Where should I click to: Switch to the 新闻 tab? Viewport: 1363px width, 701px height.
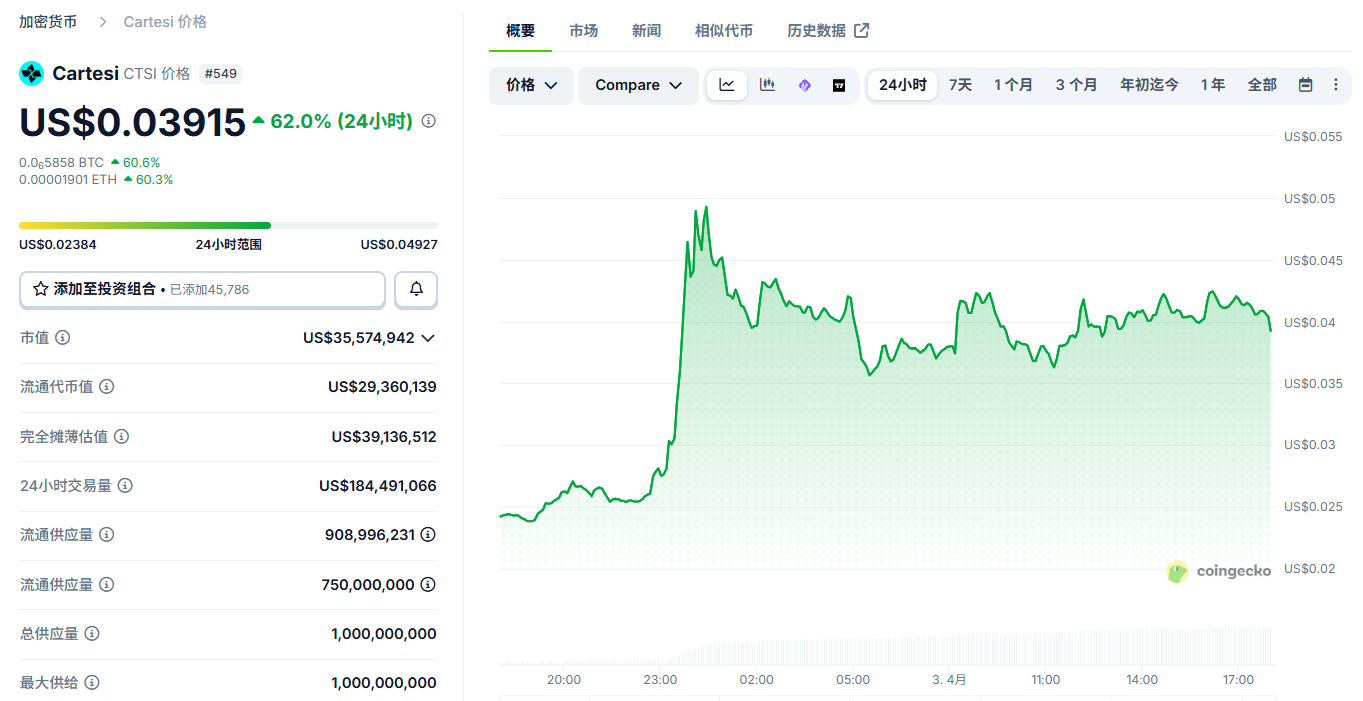(646, 30)
